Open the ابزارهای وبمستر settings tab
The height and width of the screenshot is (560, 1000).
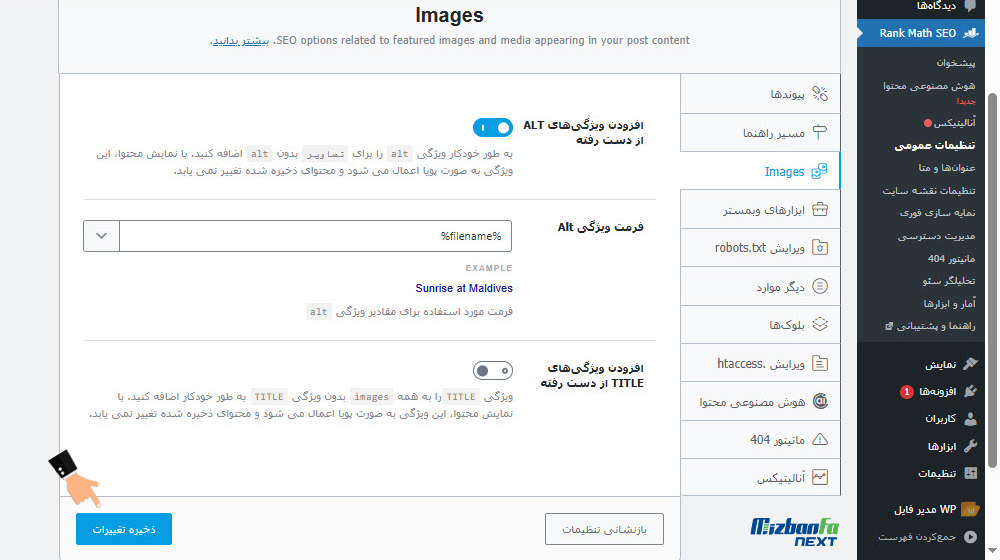coord(760,209)
